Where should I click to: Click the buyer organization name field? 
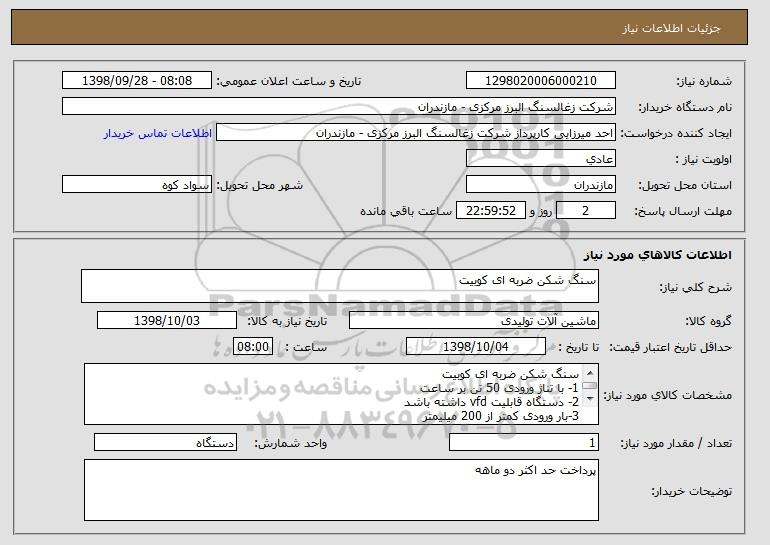pos(339,107)
